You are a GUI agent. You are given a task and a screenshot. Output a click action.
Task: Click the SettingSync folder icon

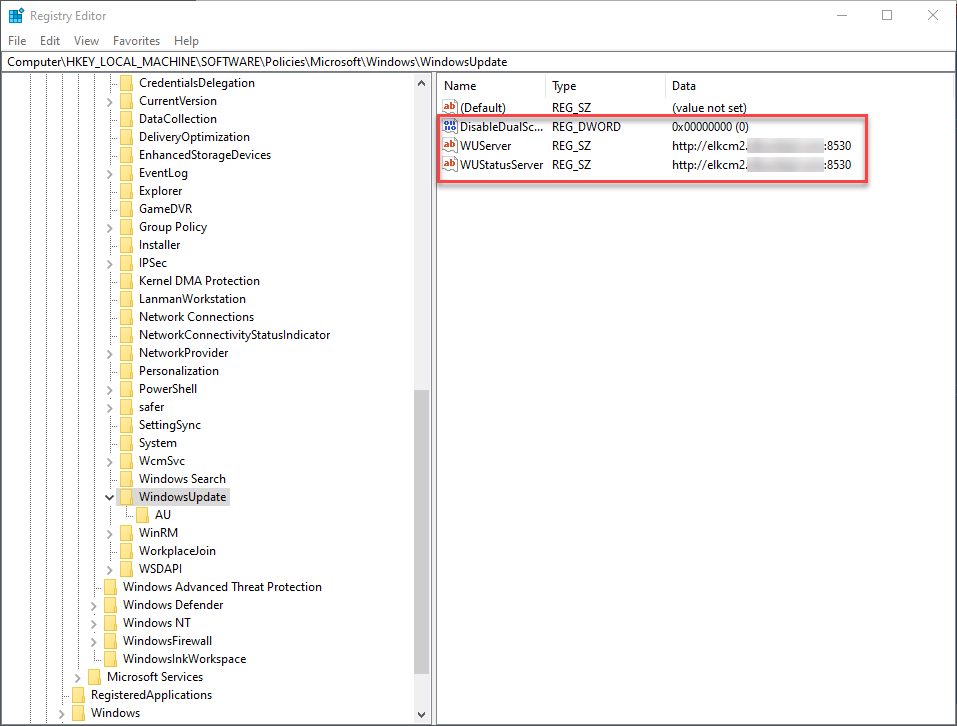[x=126, y=425]
